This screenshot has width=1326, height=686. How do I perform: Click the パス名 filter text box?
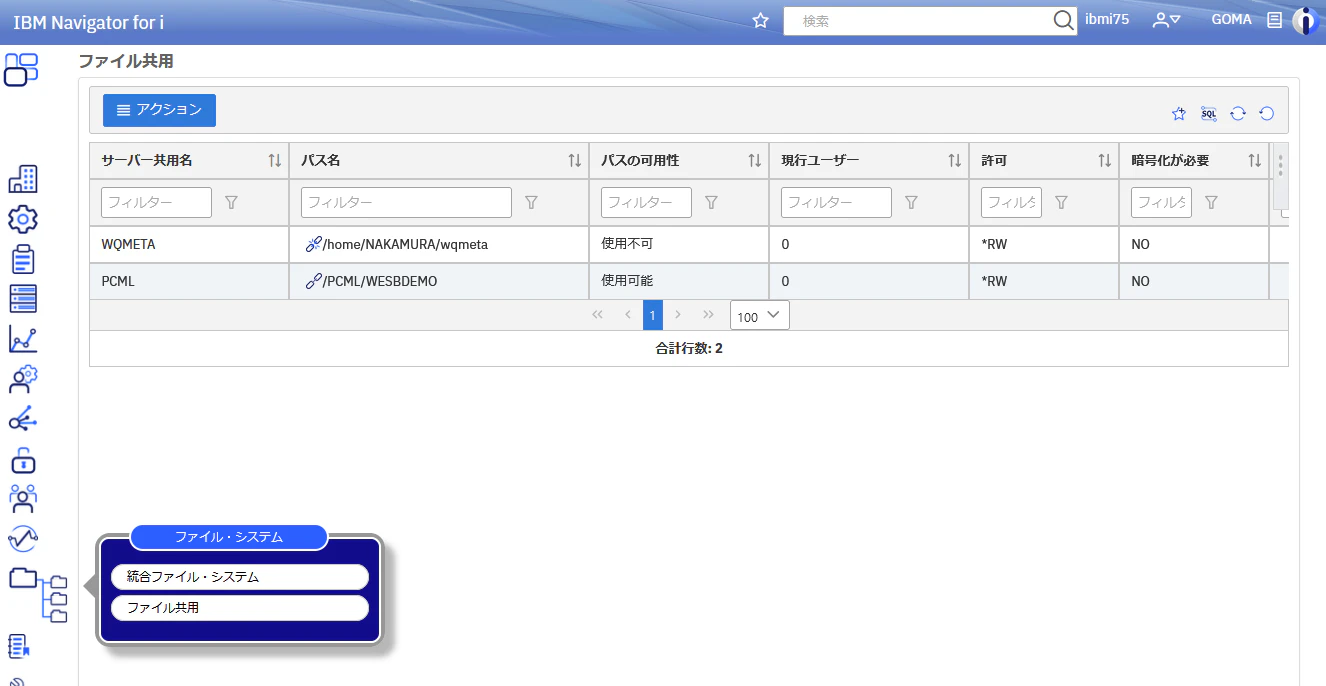[x=407, y=202]
